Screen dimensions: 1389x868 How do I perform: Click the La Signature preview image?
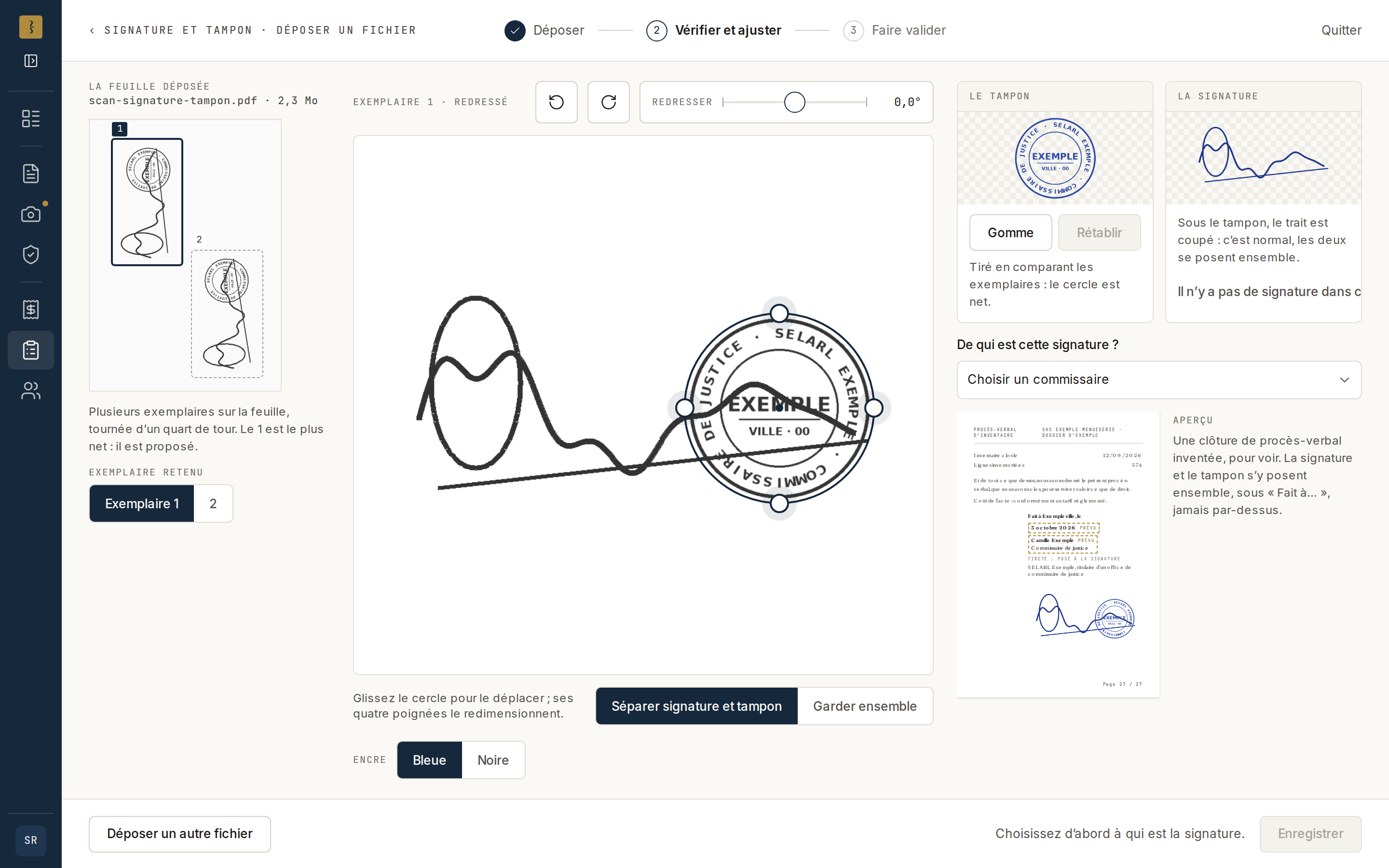coord(1263,158)
